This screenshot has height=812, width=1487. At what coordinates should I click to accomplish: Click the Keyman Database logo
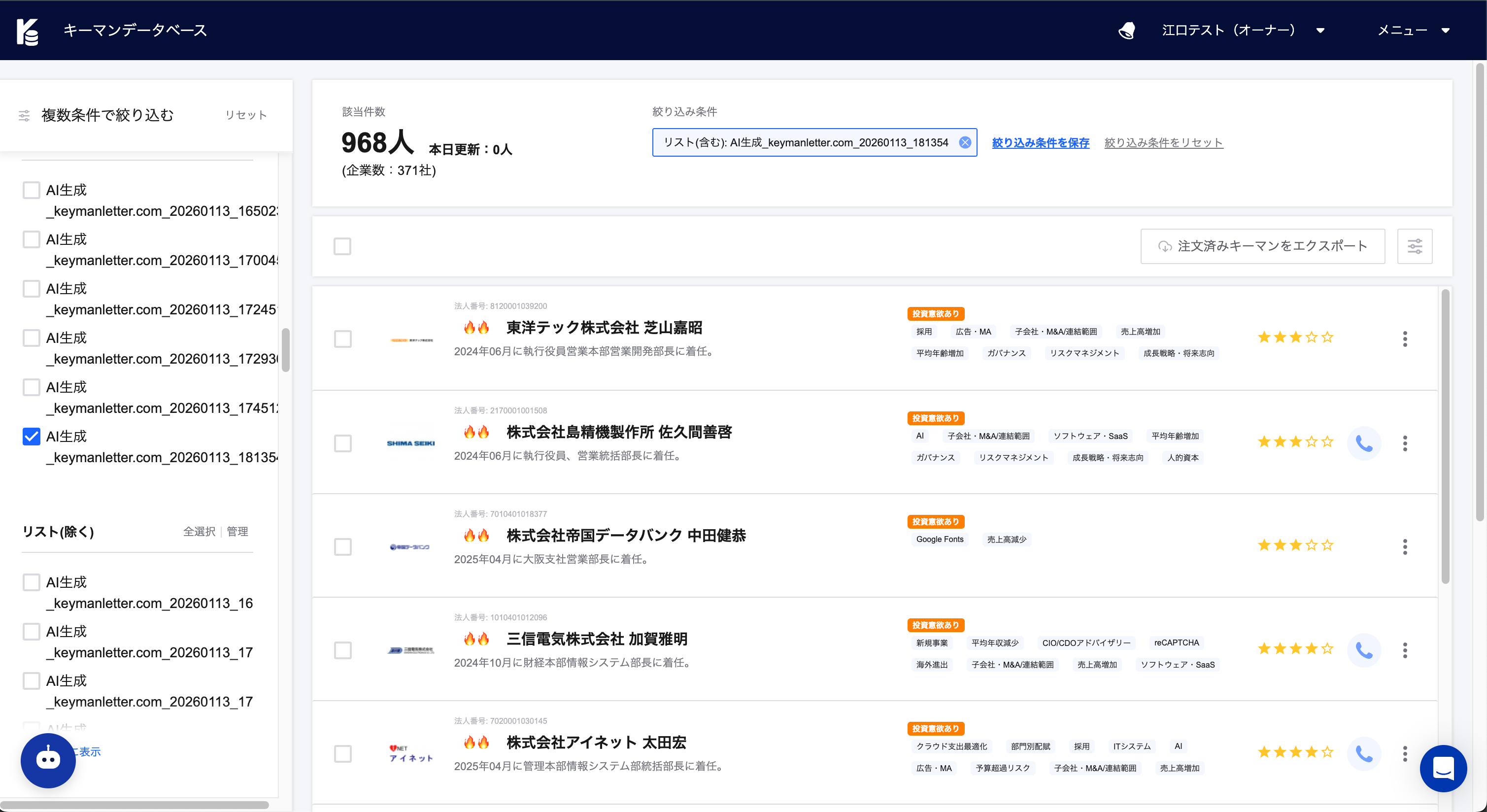28,31
